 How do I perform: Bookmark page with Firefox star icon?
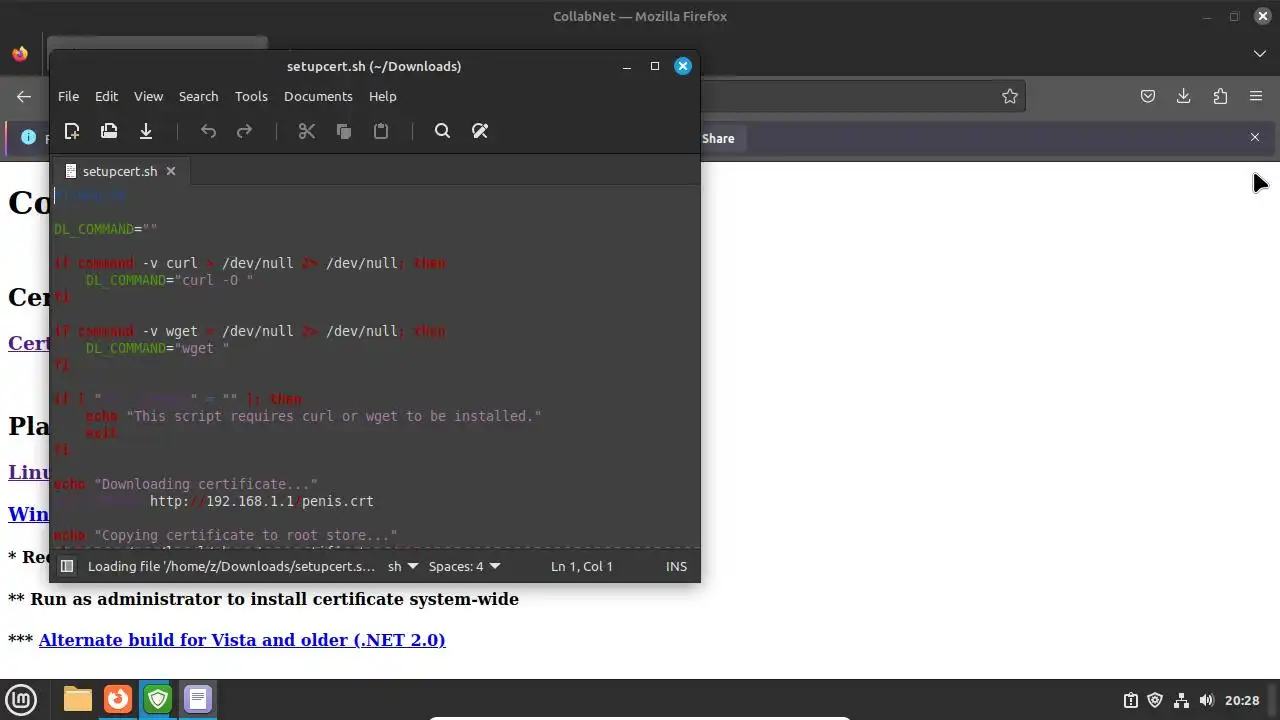point(1010,96)
